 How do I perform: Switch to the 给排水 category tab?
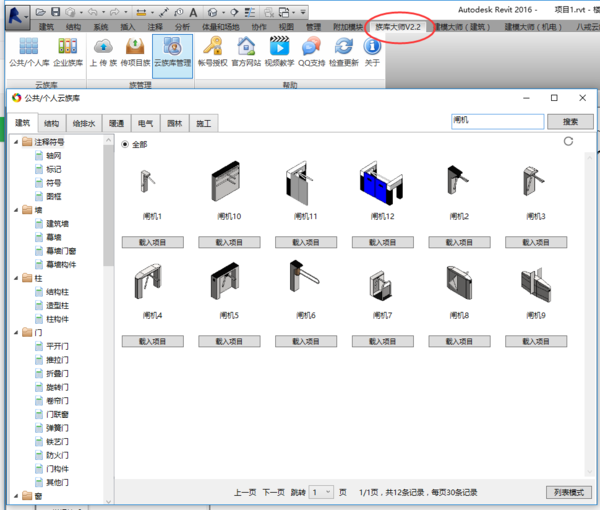pos(84,122)
